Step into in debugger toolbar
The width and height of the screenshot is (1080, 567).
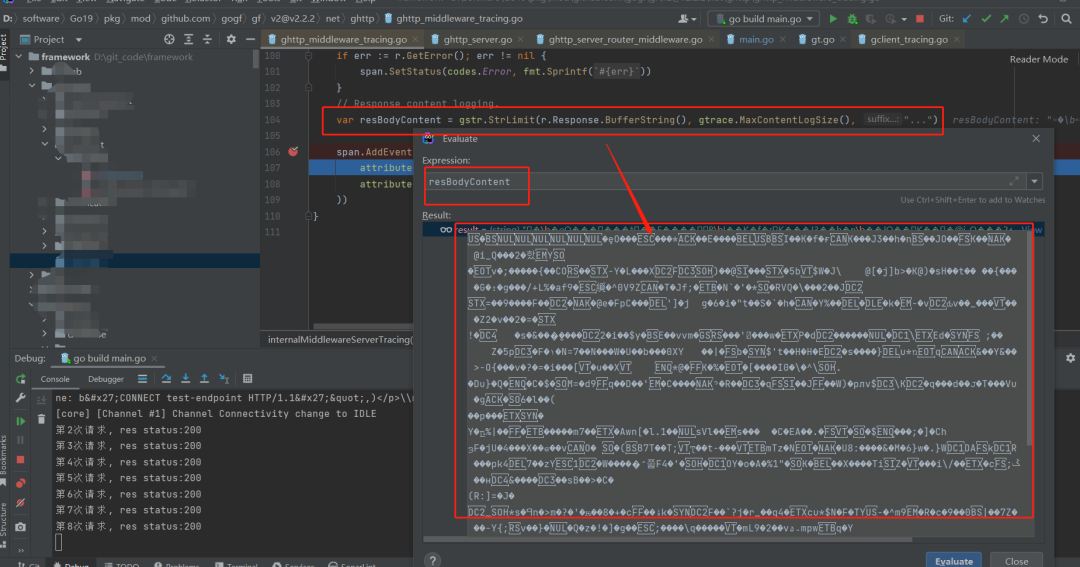click(185, 378)
